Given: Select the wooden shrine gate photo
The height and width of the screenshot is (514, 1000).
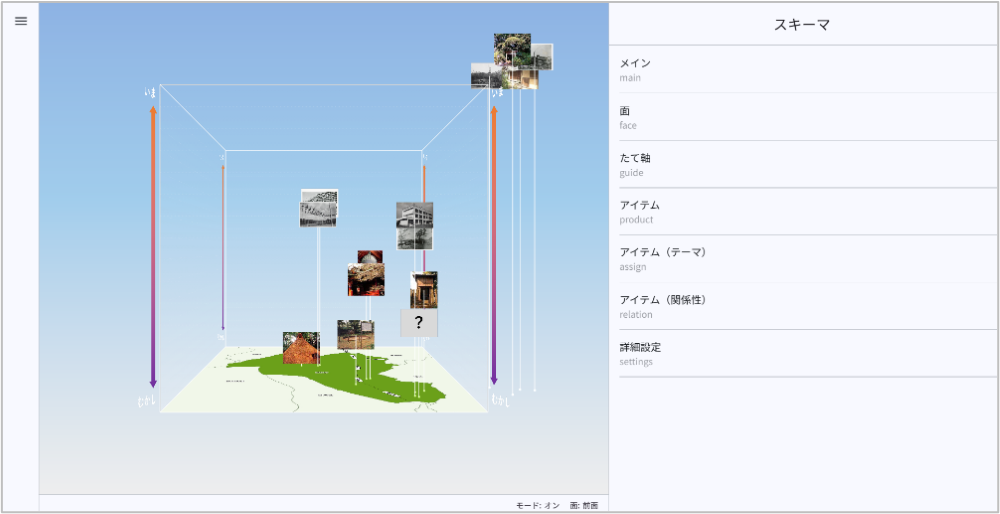Looking at the screenshot, I should coord(423,289).
